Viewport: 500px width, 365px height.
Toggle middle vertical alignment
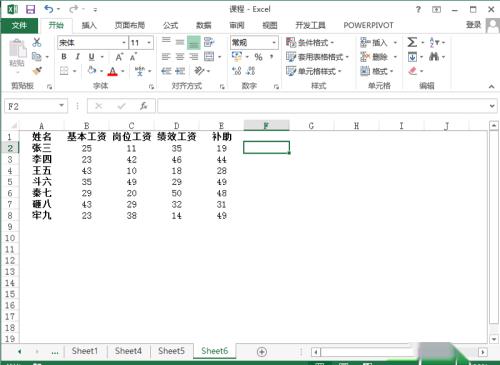click(x=180, y=42)
